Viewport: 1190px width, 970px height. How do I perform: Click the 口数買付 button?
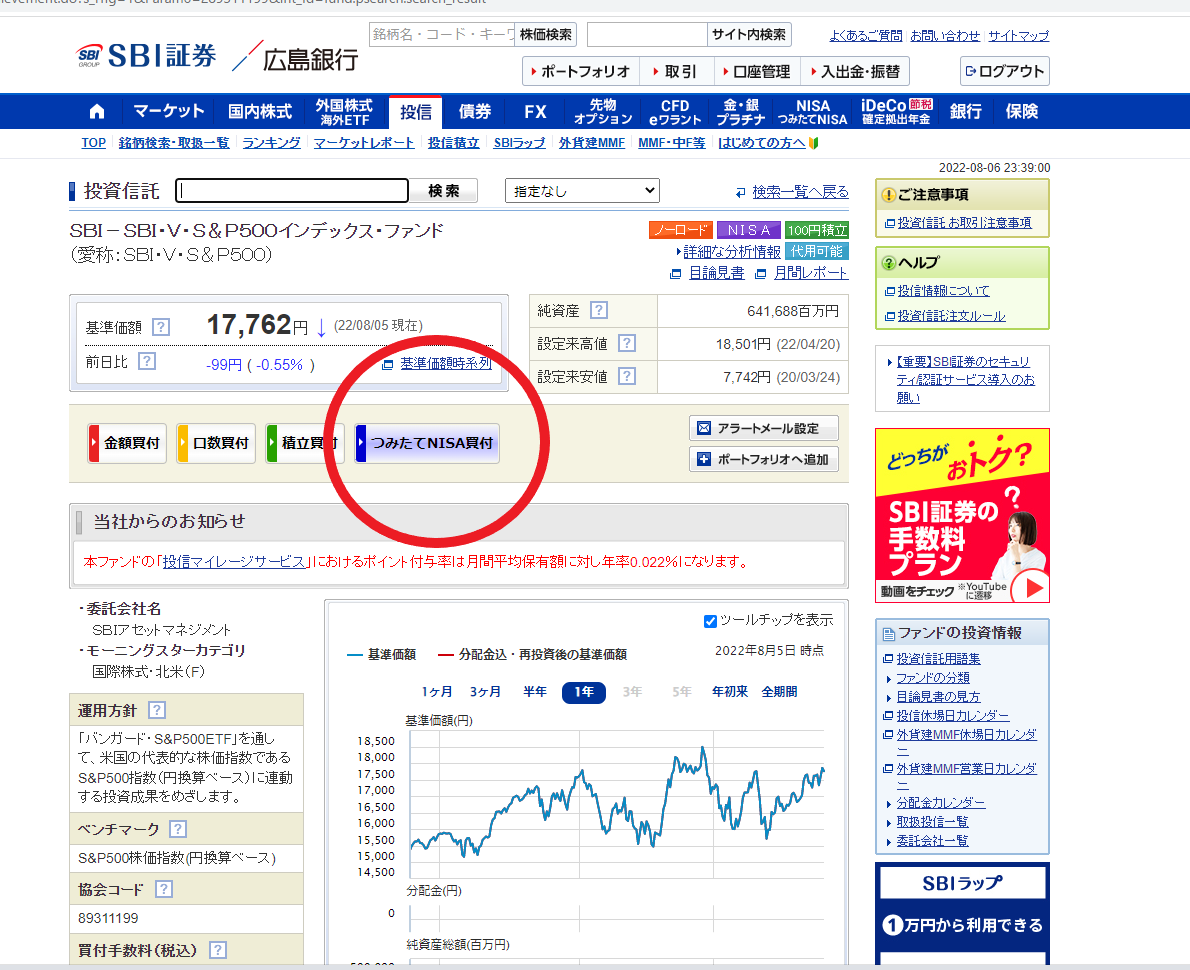pyautogui.click(x=216, y=443)
